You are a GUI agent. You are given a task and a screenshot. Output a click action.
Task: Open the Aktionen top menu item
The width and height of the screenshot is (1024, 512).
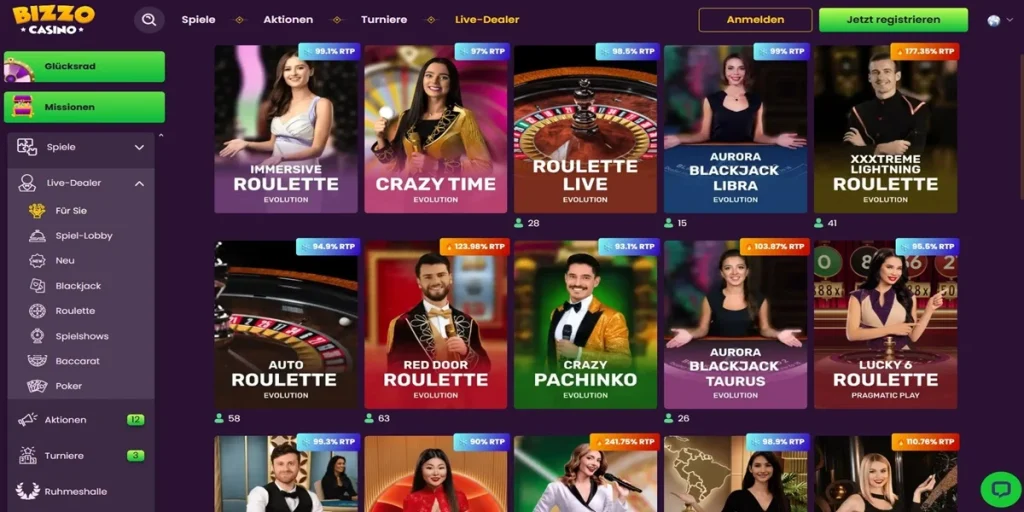288,20
